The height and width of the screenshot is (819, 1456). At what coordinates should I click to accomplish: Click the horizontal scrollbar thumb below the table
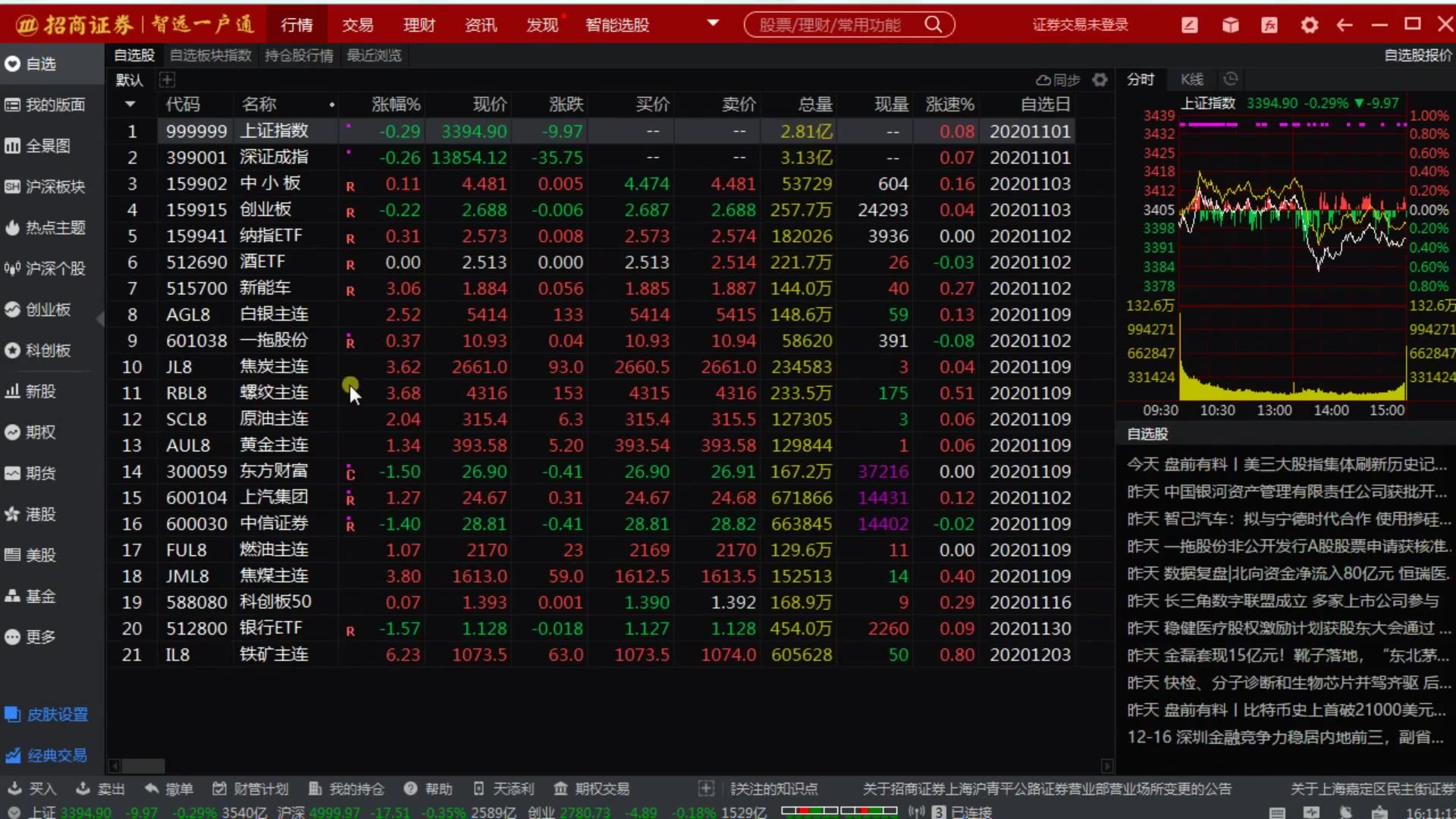[x=143, y=766]
